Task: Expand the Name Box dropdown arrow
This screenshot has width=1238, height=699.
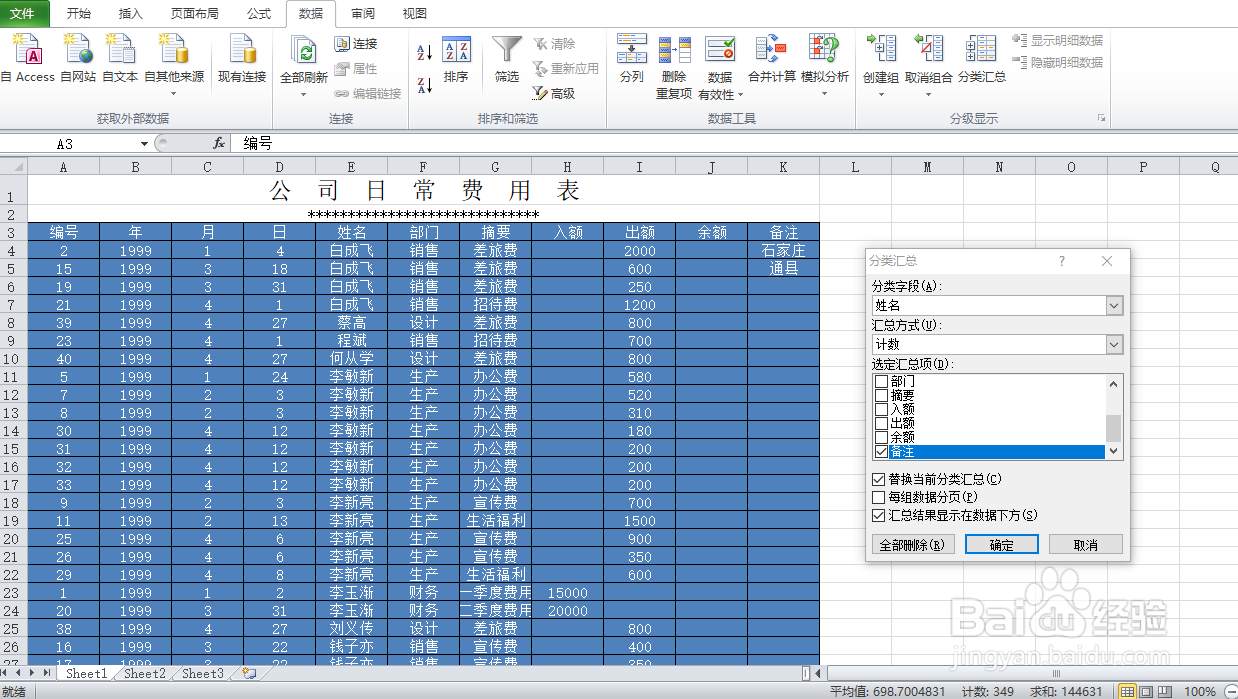Action: (x=145, y=144)
